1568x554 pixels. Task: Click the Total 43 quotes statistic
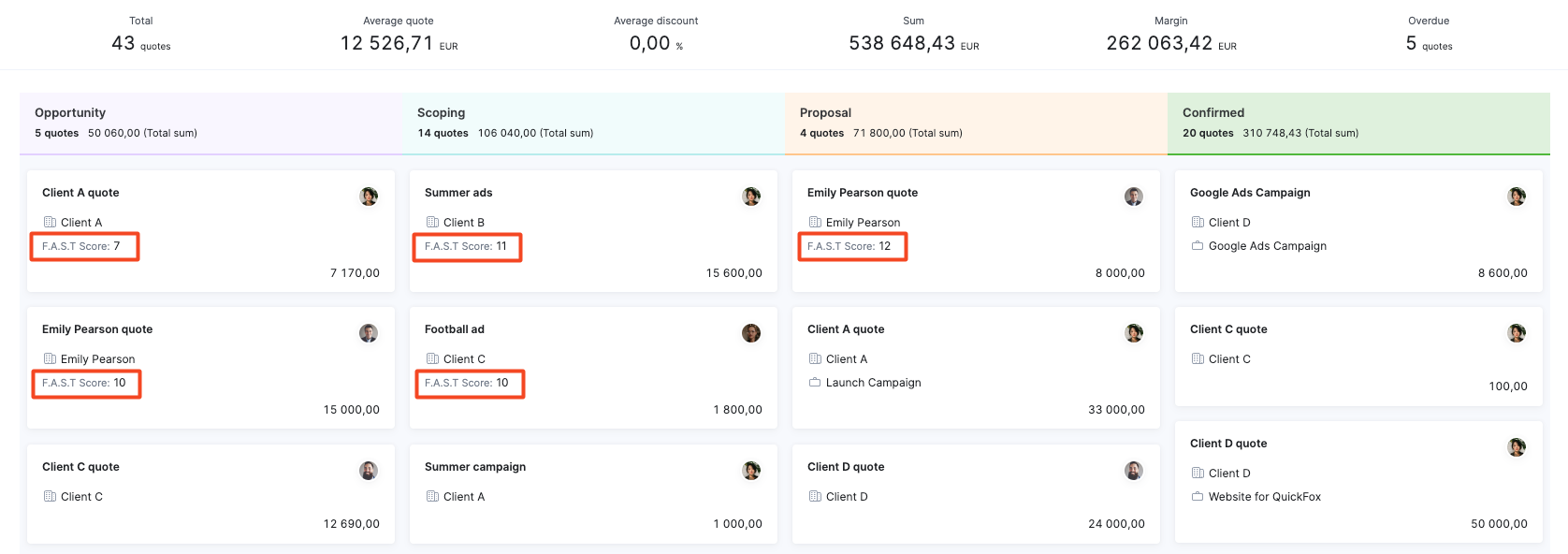(141, 35)
